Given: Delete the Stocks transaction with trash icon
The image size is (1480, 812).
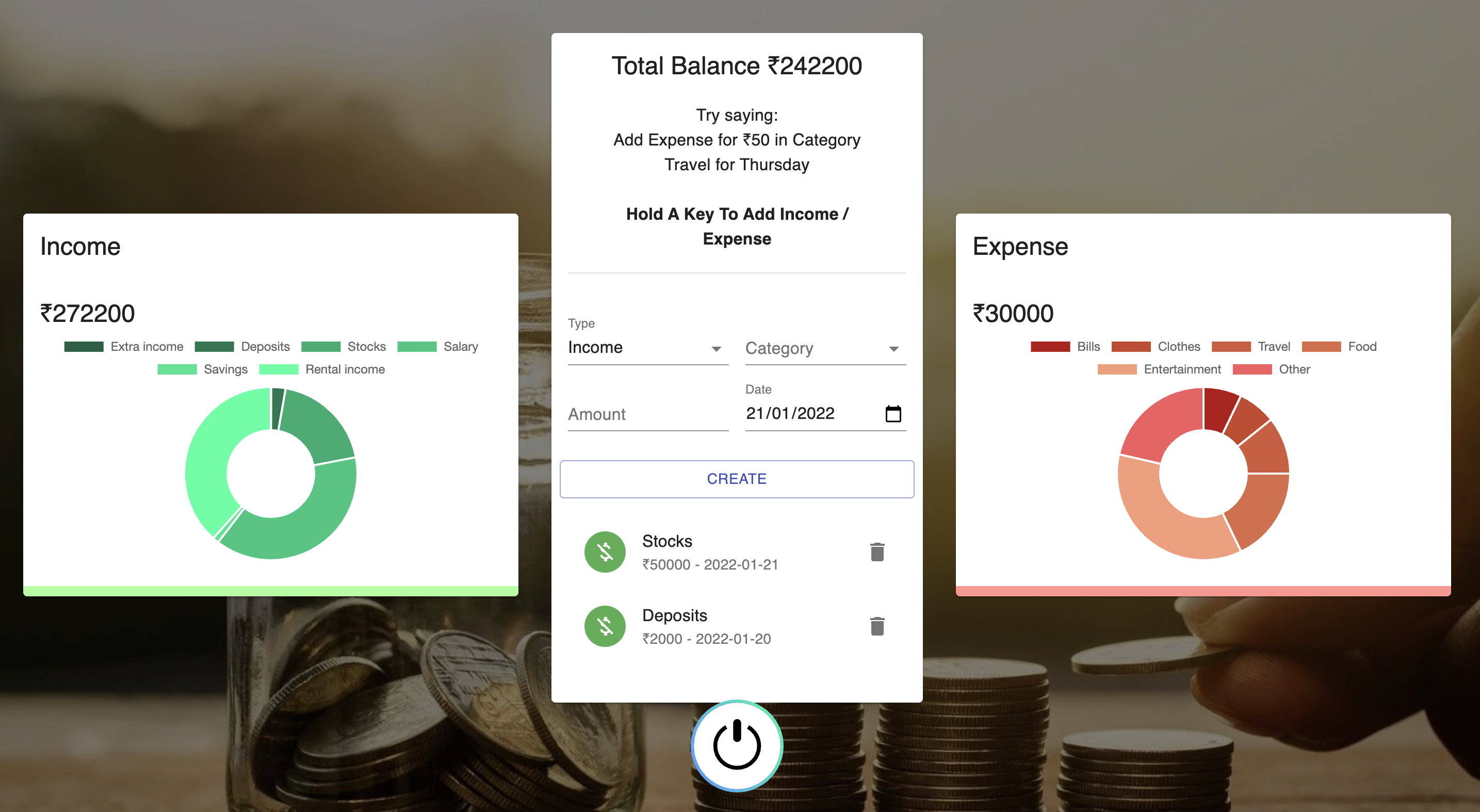Looking at the screenshot, I should coord(877,551).
